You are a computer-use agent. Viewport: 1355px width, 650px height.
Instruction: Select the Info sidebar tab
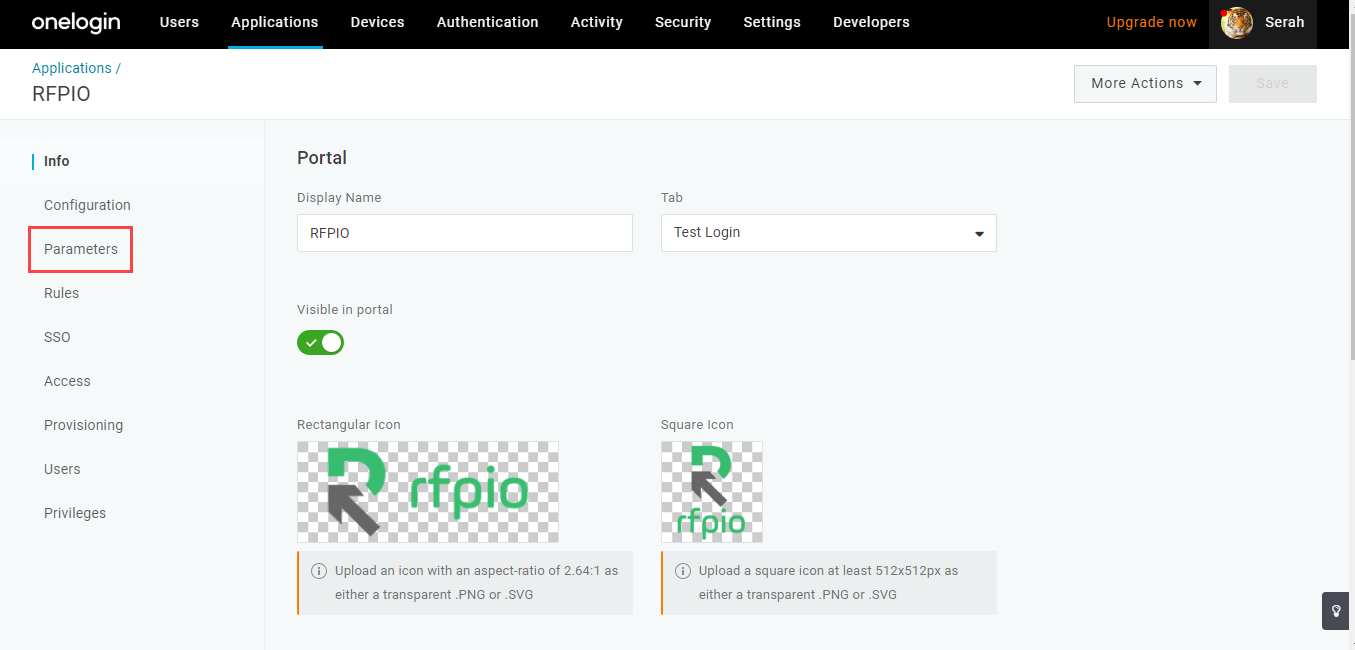pos(132,161)
